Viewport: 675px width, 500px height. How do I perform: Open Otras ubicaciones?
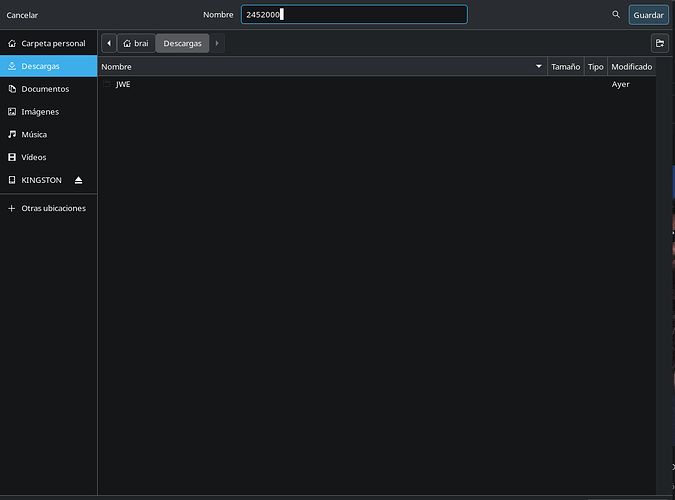pos(53,208)
